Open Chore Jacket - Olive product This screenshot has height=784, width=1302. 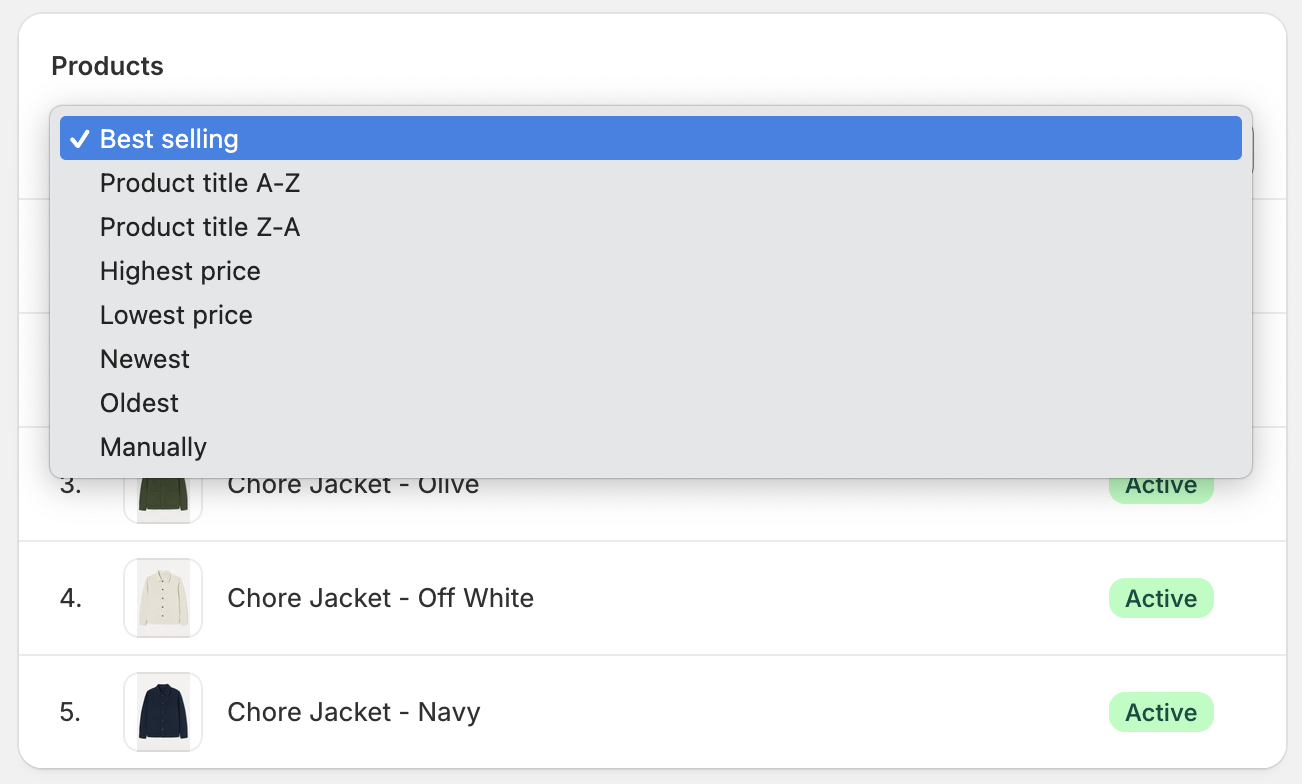[353, 487]
